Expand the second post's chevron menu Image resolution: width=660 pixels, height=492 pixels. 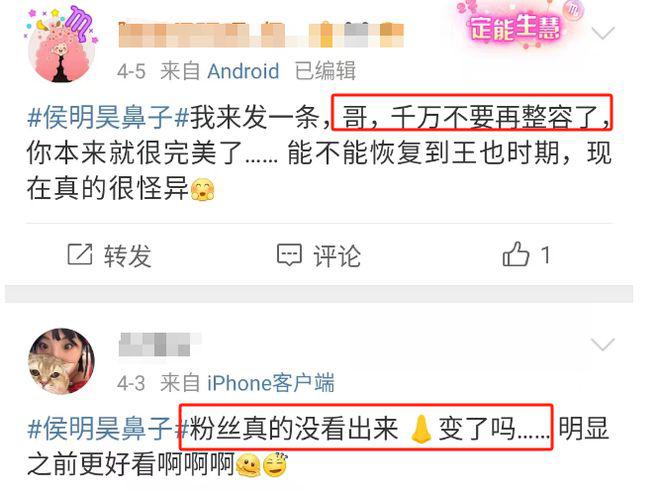click(x=603, y=344)
